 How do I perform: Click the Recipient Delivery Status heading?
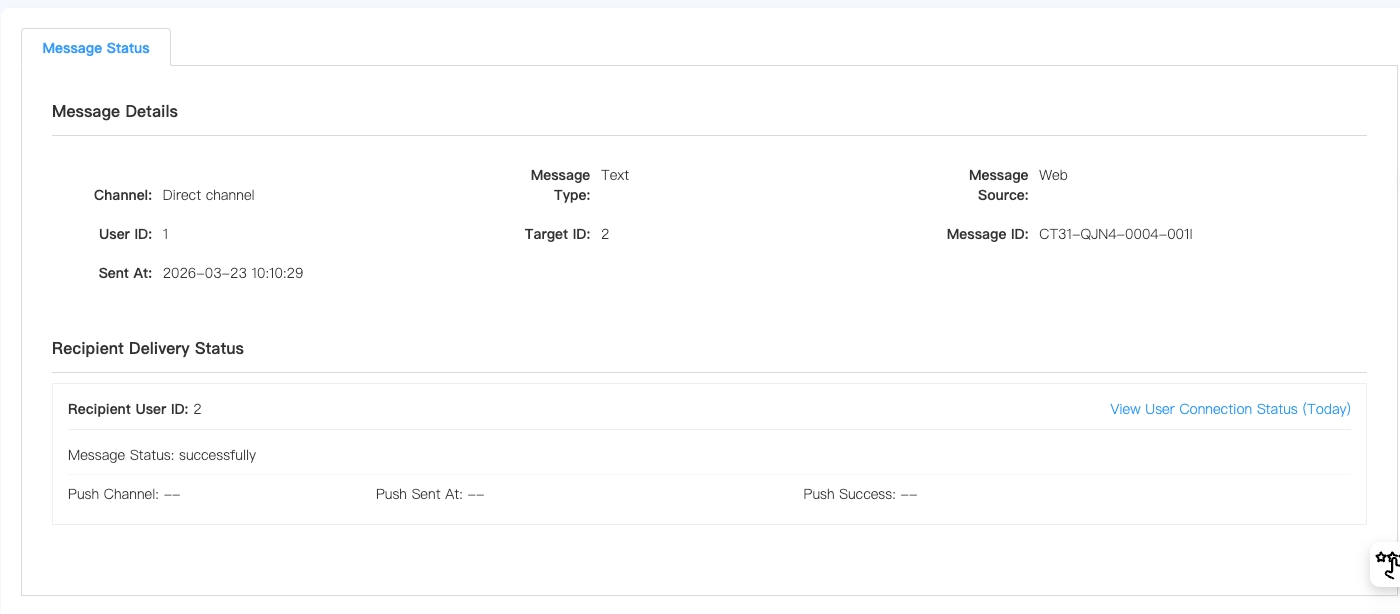148,348
